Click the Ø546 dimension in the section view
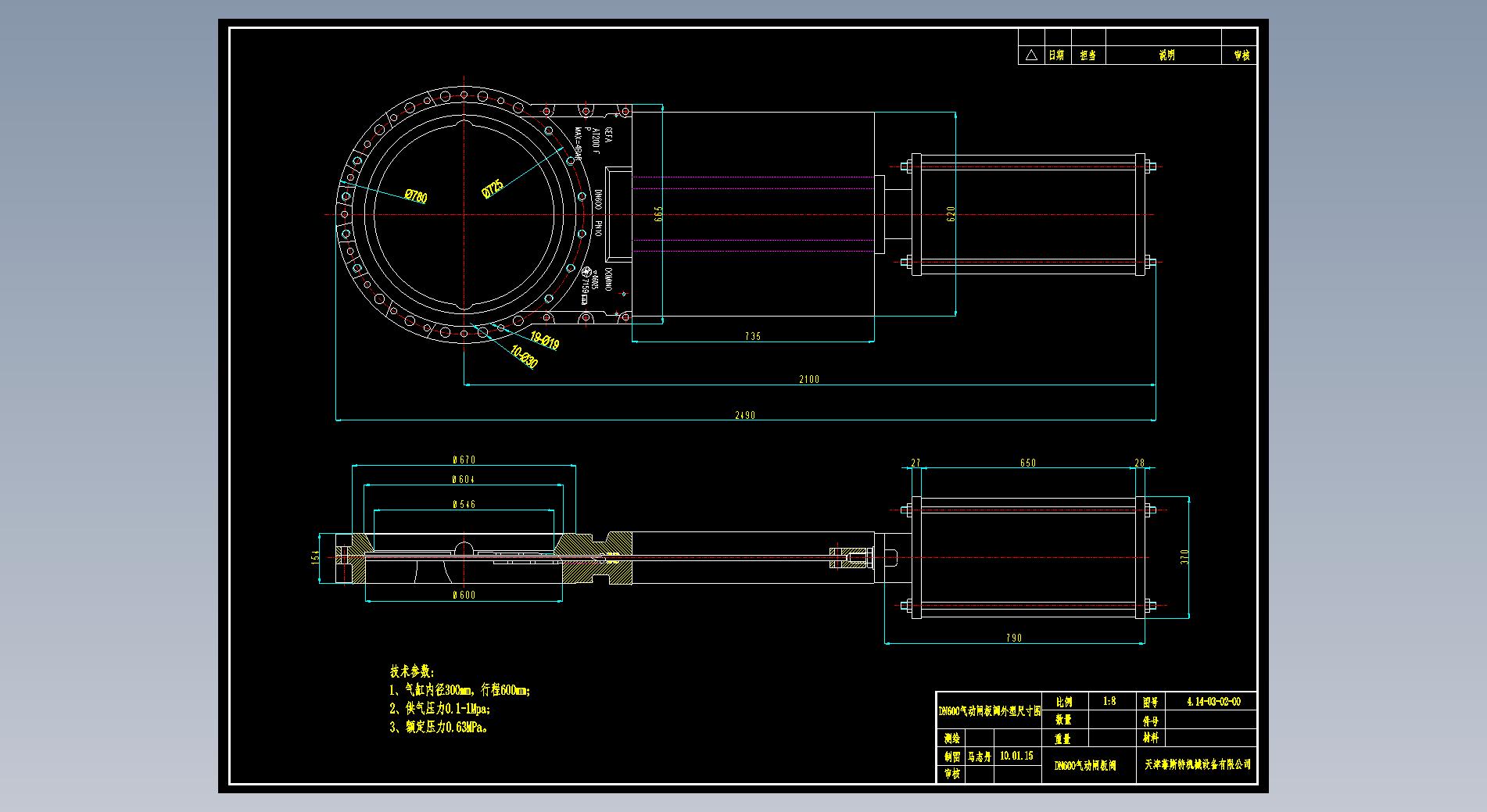1487x812 pixels. pyautogui.click(x=464, y=504)
